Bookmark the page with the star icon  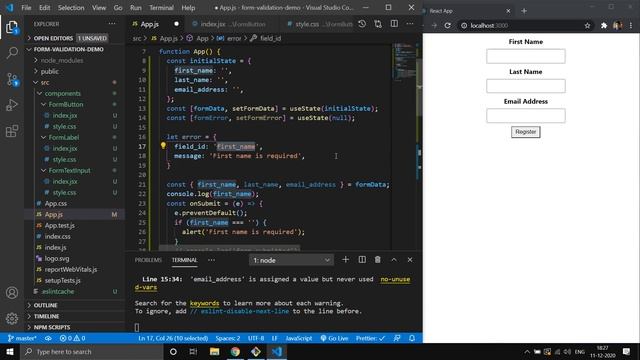(x=587, y=25)
